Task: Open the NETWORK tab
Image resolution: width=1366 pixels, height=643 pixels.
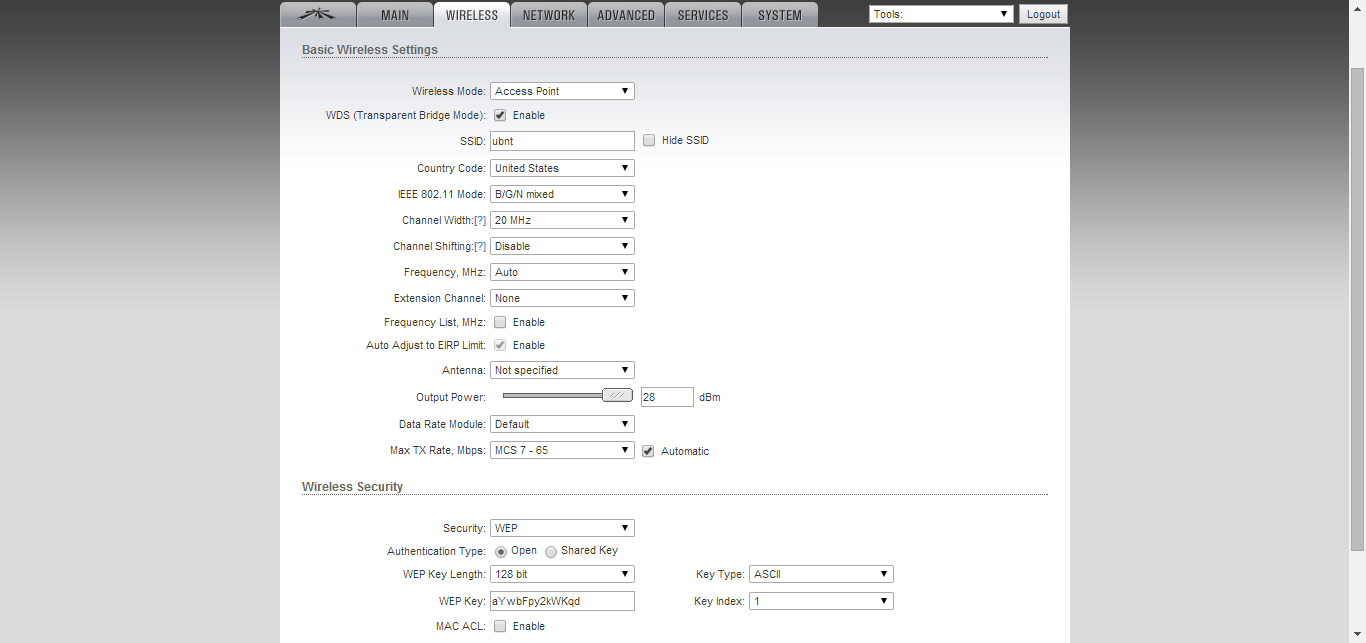Action: [x=549, y=15]
